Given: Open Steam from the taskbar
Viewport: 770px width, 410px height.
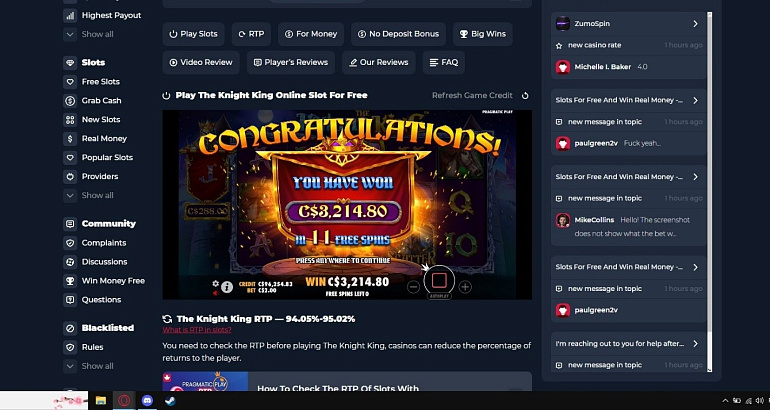Looking at the screenshot, I should 170,400.
